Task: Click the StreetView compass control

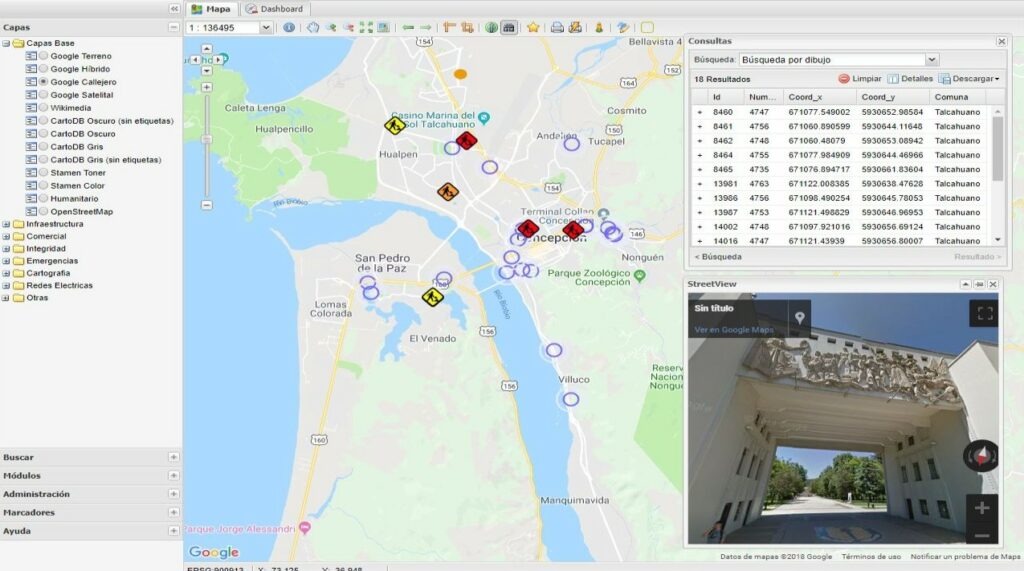Action: coord(981,455)
